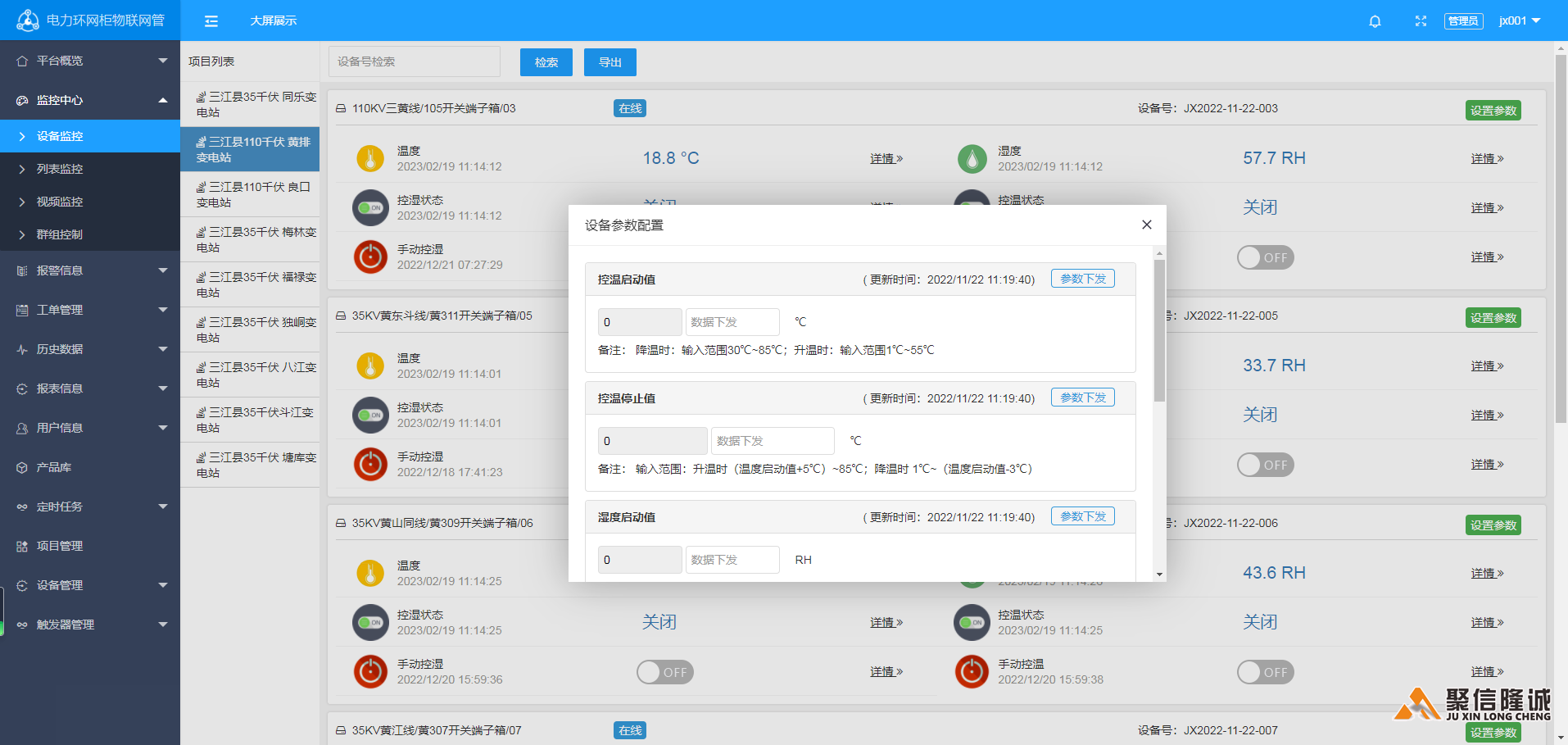Open the jx001 user dropdown
This screenshot has width=1568, height=745.
1520,21
